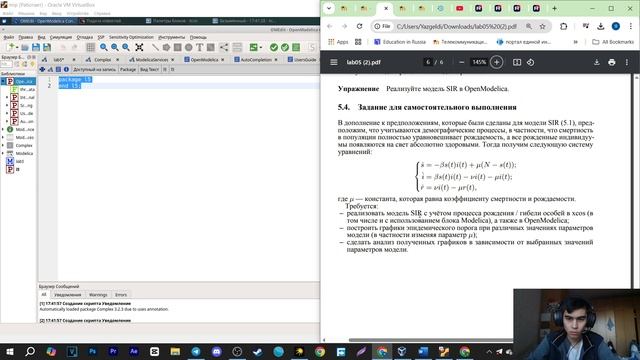Select the line shape tool
640x360 pixels.
pos(155,47)
